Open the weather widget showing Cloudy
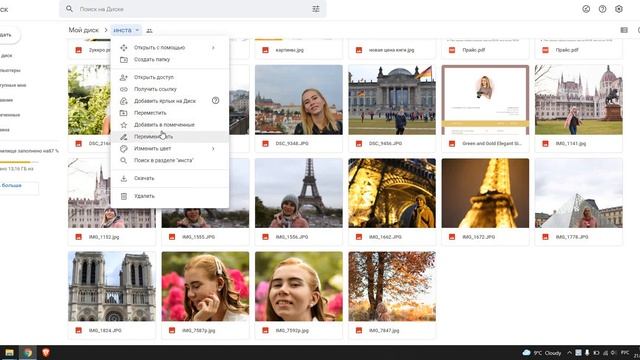The width and height of the screenshot is (640, 360). point(542,353)
